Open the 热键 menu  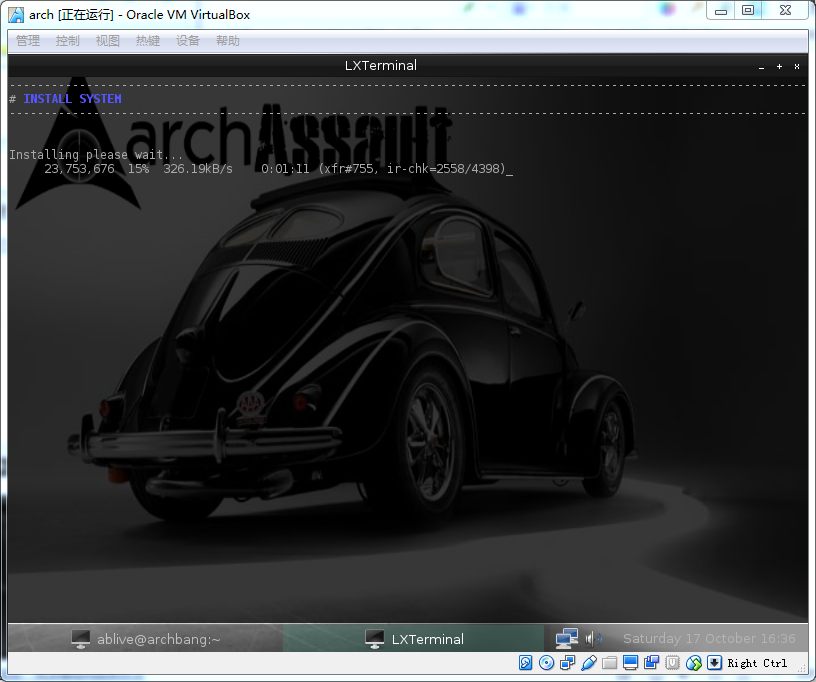(x=148, y=41)
